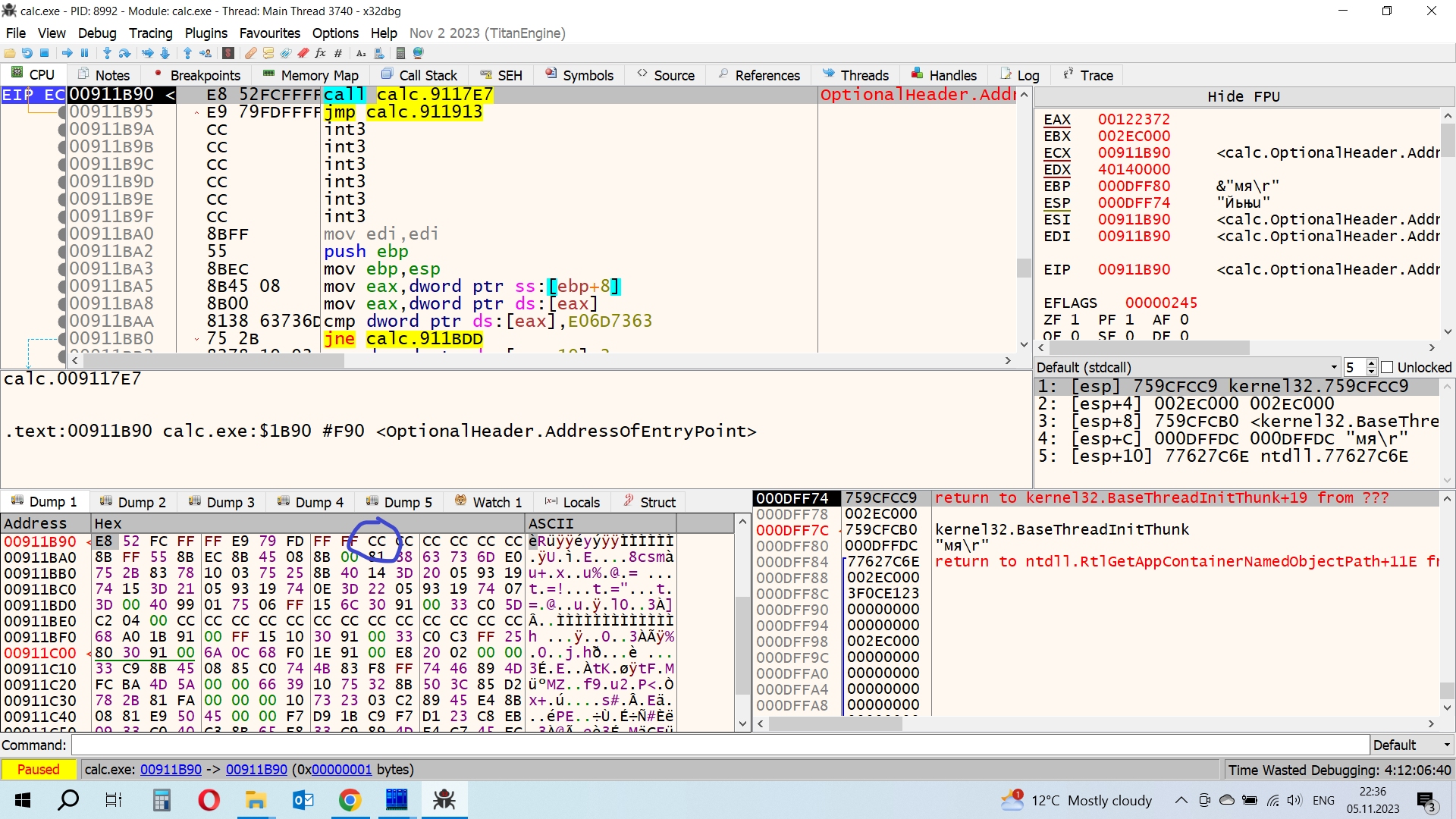1456x819 pixels.
Task: Enable the Unlocked checkbox
Action: [1387, 367]
